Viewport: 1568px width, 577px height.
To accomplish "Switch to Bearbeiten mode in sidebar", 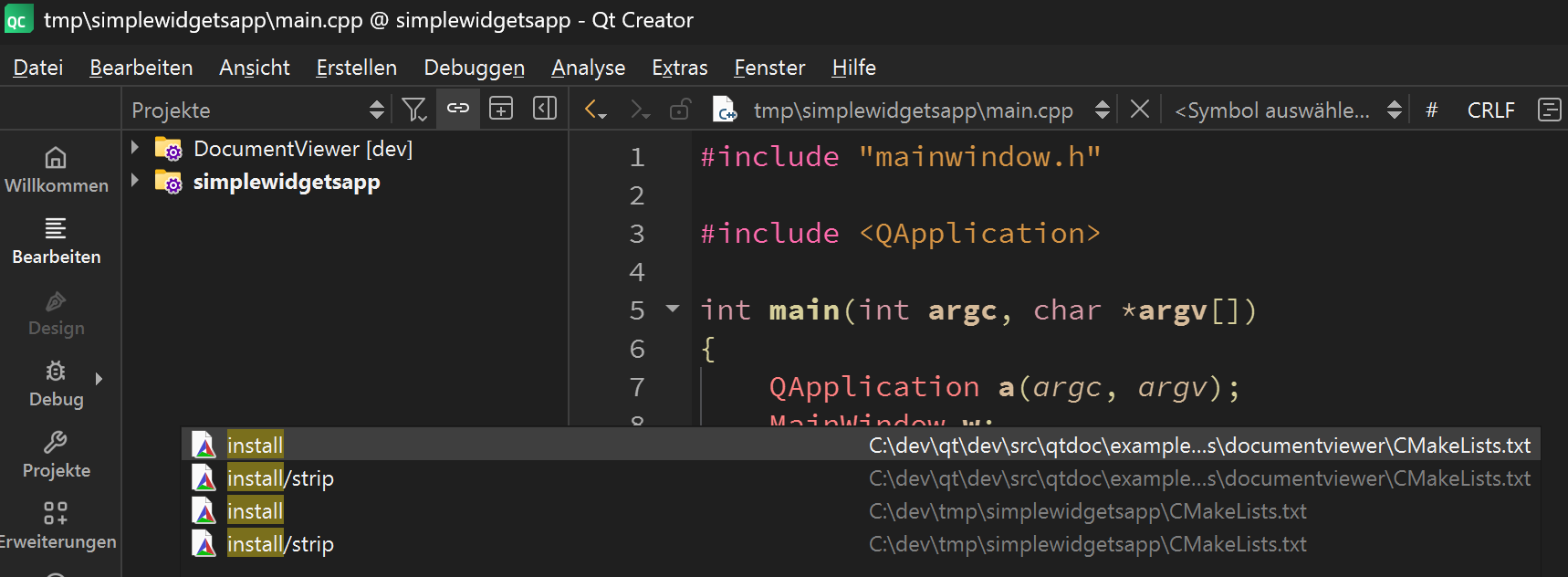I will [x=57, y=241].
